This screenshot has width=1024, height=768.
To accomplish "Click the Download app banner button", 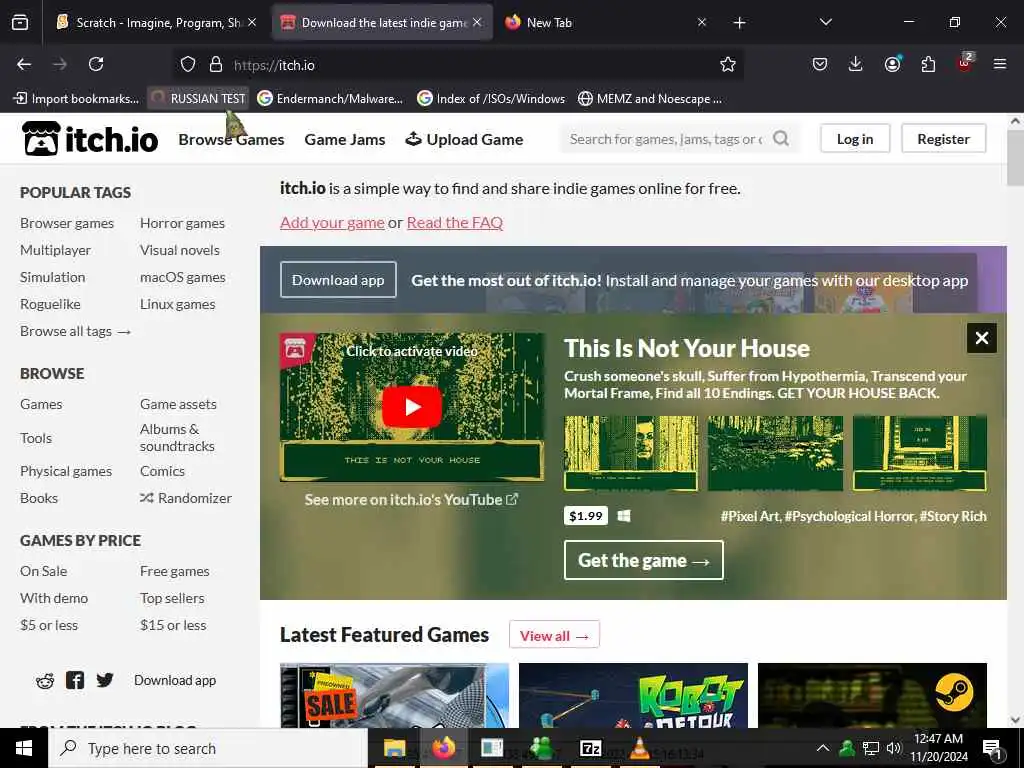I will 338,280.
